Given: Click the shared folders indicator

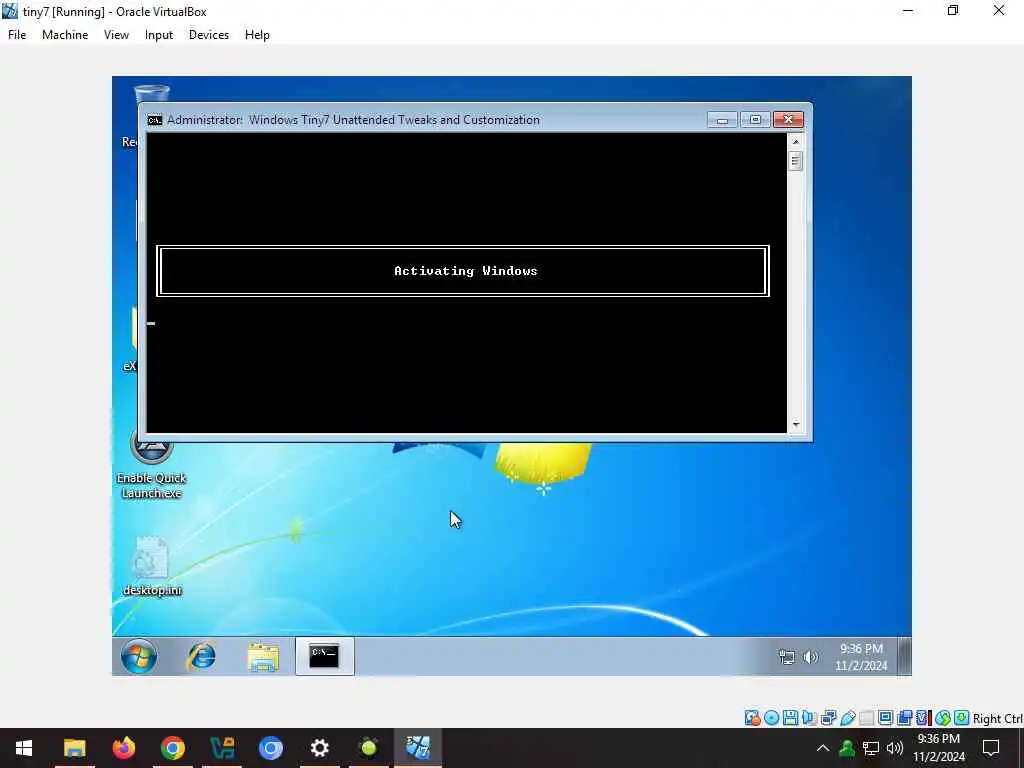Looking at the screenshot, I should click(867, 718).
